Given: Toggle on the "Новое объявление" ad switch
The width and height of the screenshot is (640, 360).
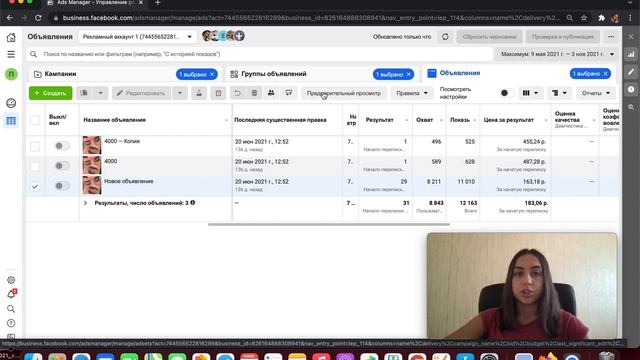Looking at the screenshot, I should (62, 186).
